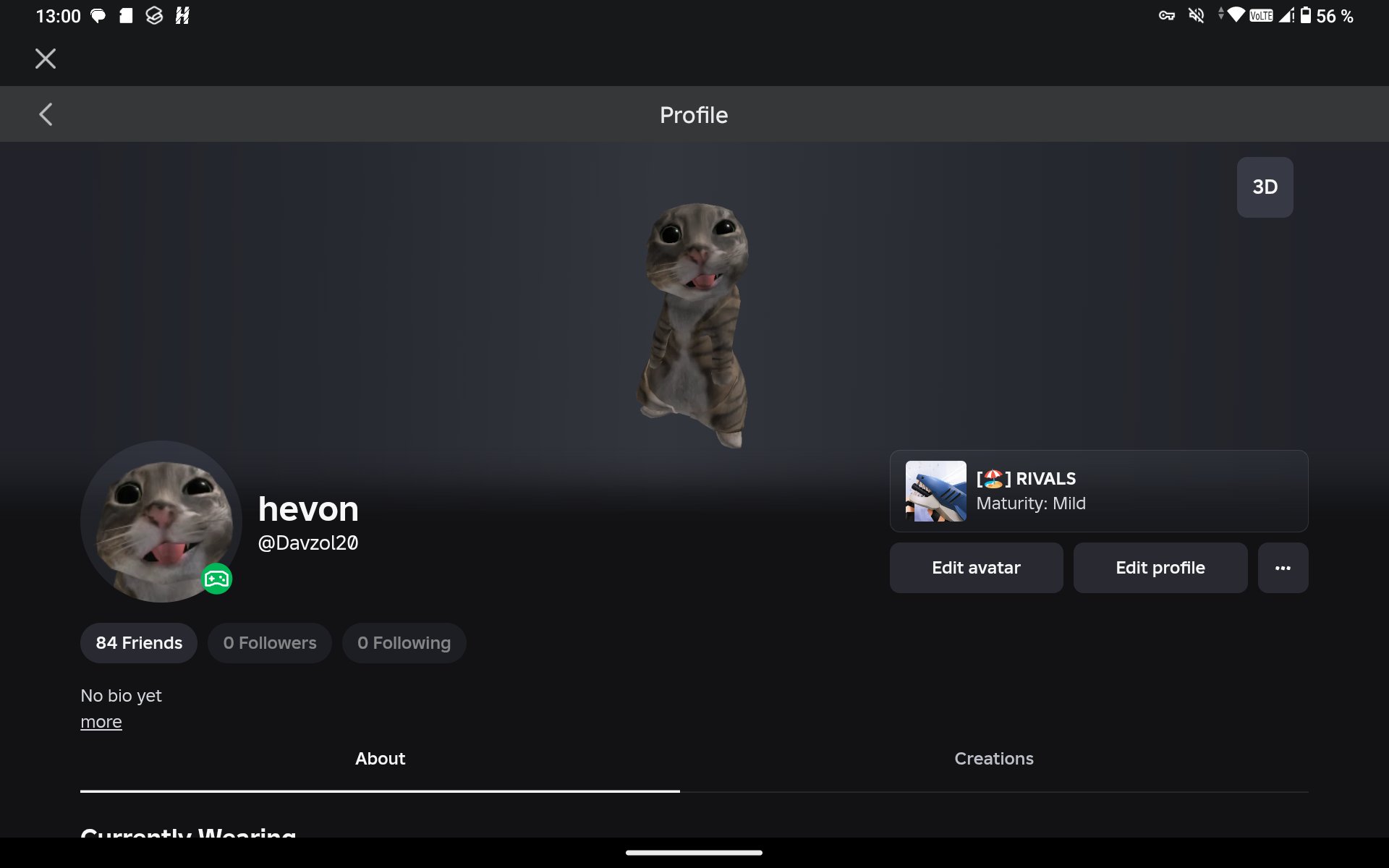Switch to the About tab
The image size is (1389, 868).
[x=380, y=759]
